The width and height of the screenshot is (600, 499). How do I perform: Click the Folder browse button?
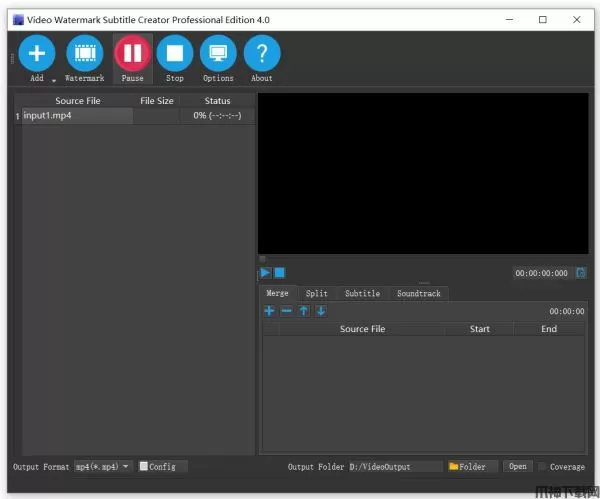pyautogui.click(x=472, y=467)
